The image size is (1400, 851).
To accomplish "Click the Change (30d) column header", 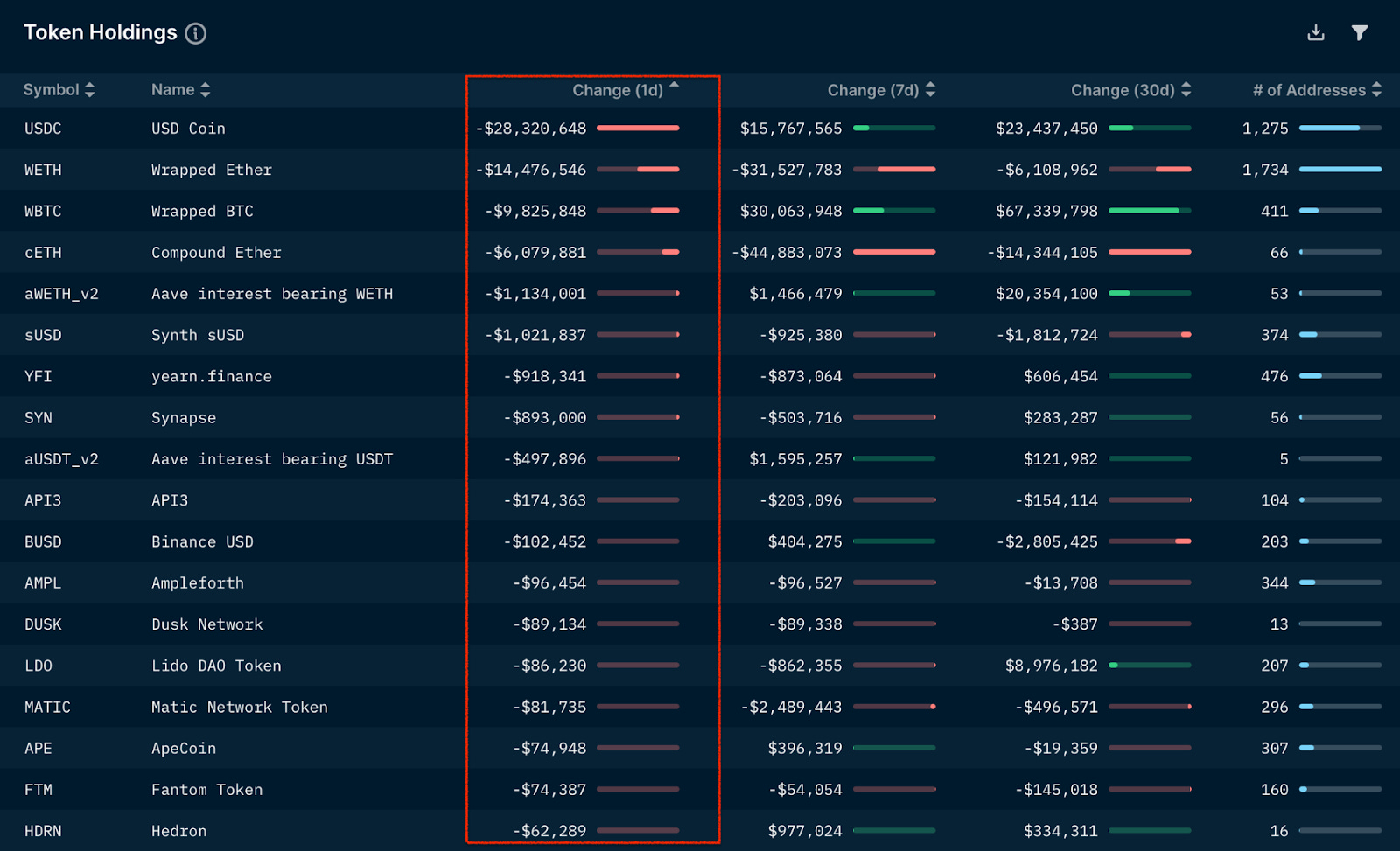I will [x=1123, y=90].
